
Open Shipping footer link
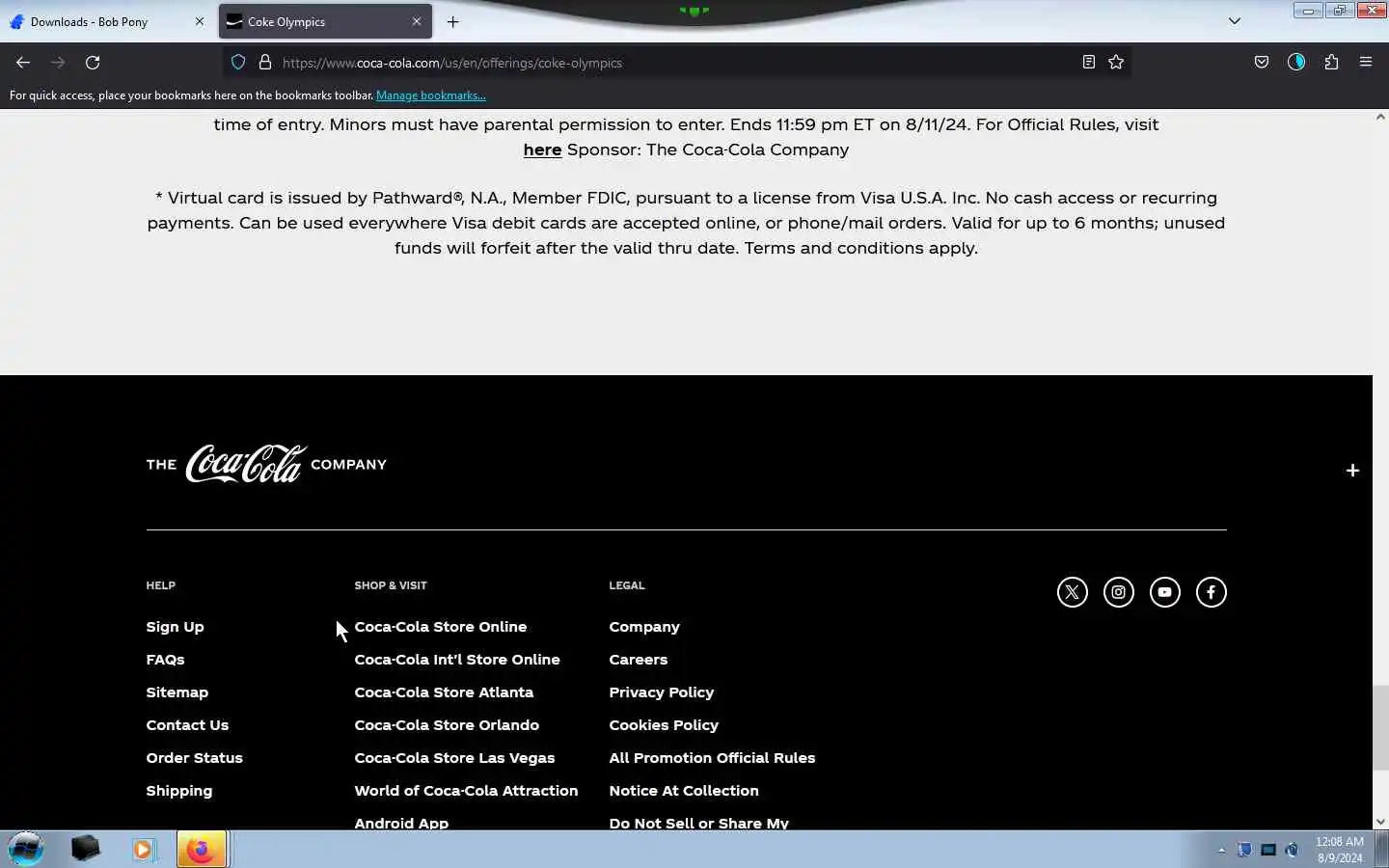click(x=178, y=791)
